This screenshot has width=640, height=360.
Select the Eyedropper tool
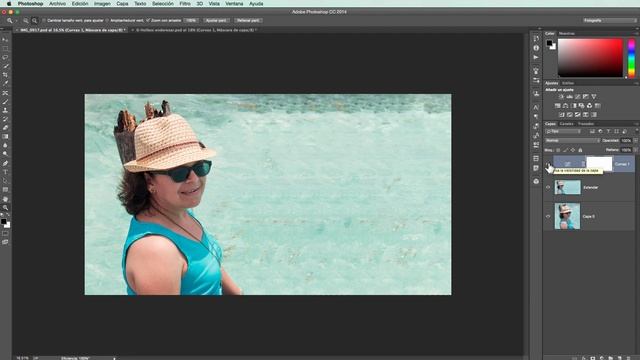(x=5, y=84)
